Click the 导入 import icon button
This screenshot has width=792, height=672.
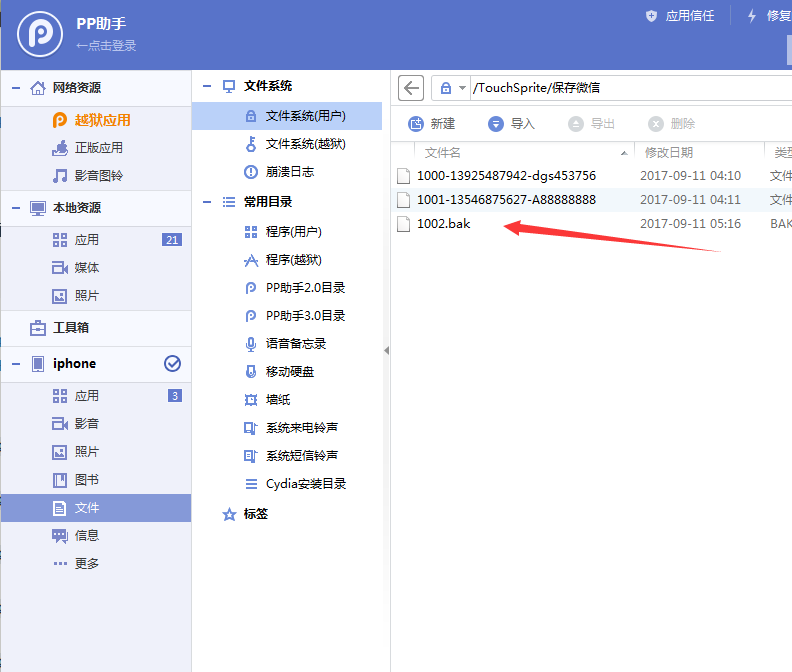pyautogui.click(x=496, y=124)
